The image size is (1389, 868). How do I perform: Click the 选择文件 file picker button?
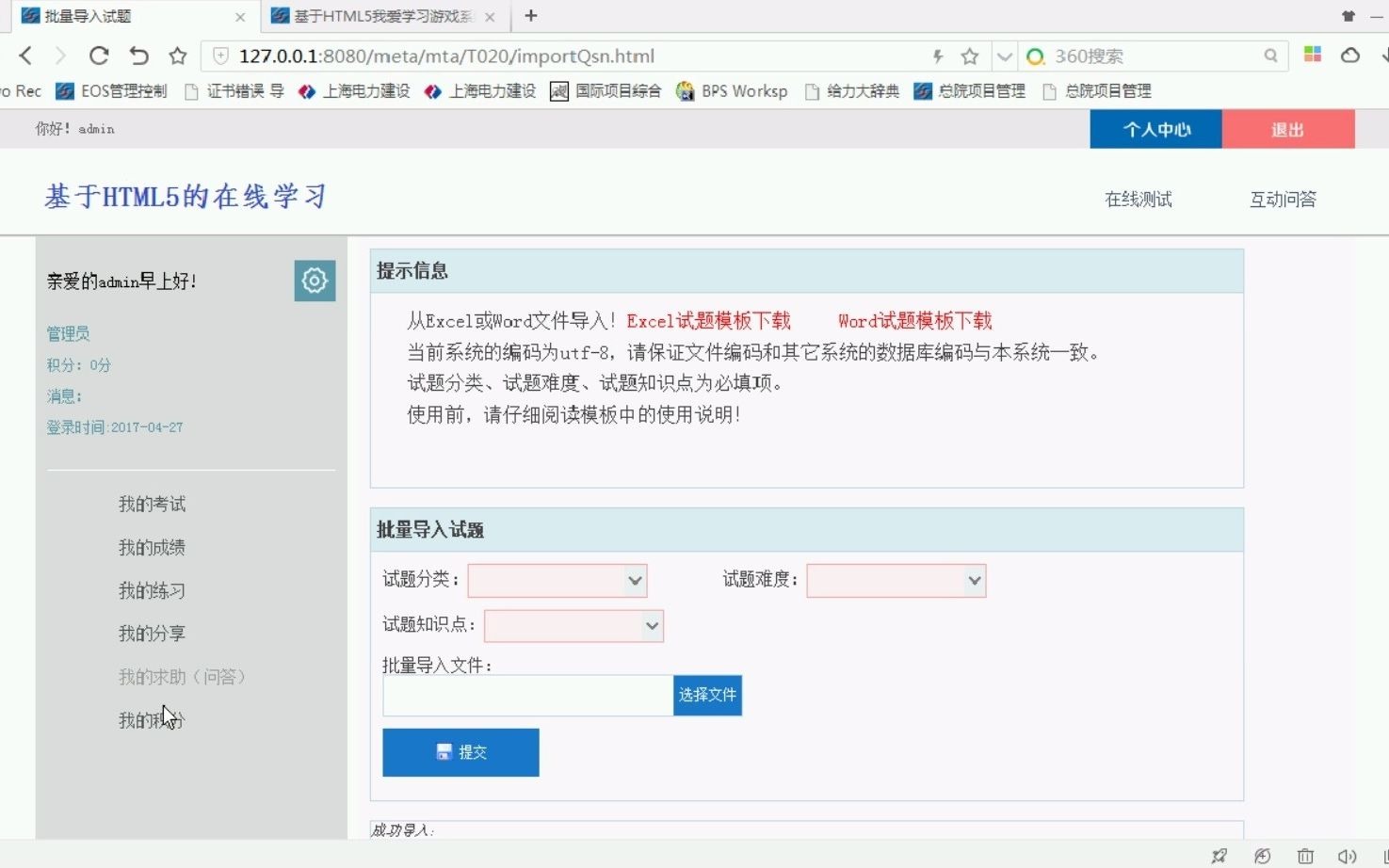[x=707, y=695]
